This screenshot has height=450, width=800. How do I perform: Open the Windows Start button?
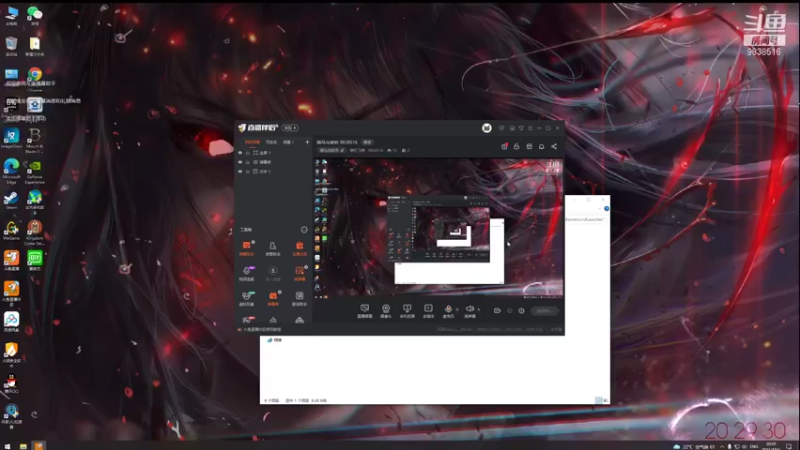point(7,446)
